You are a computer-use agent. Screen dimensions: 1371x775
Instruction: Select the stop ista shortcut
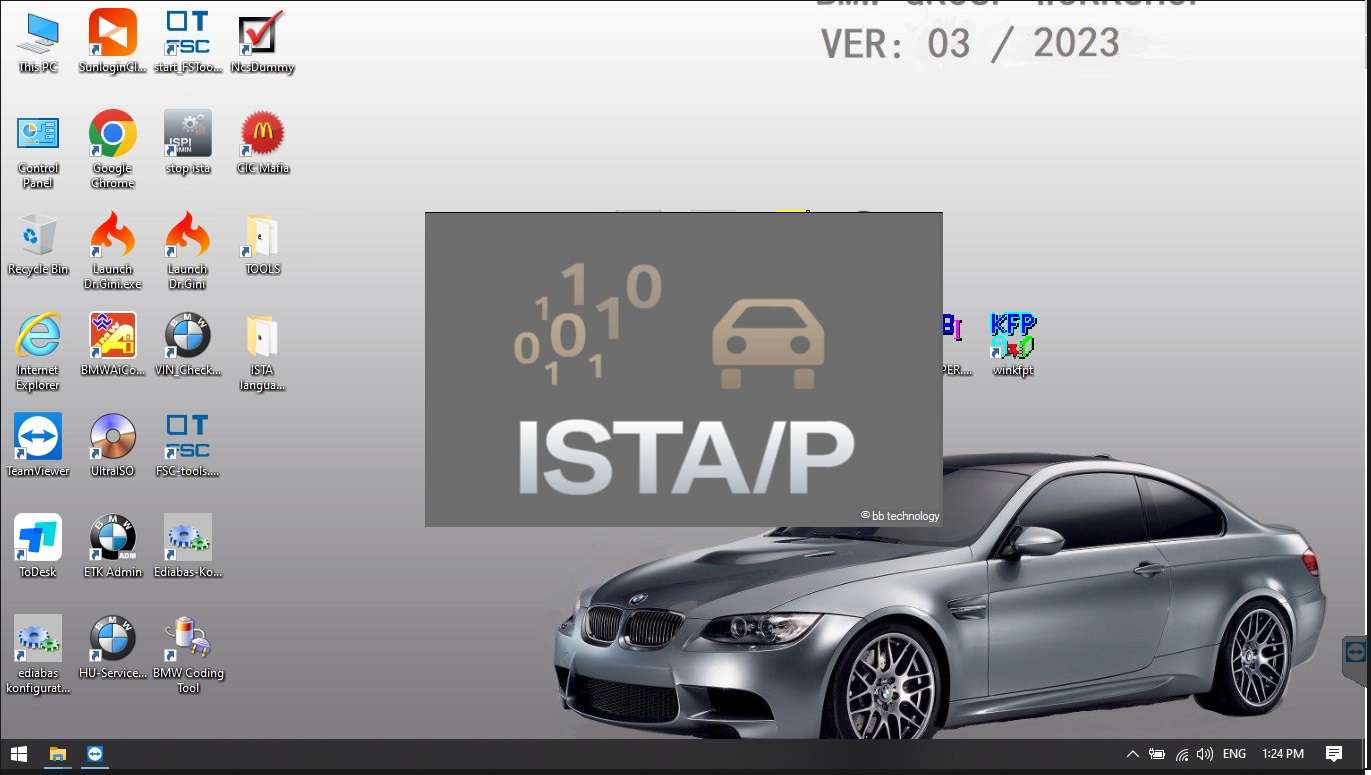188,143
